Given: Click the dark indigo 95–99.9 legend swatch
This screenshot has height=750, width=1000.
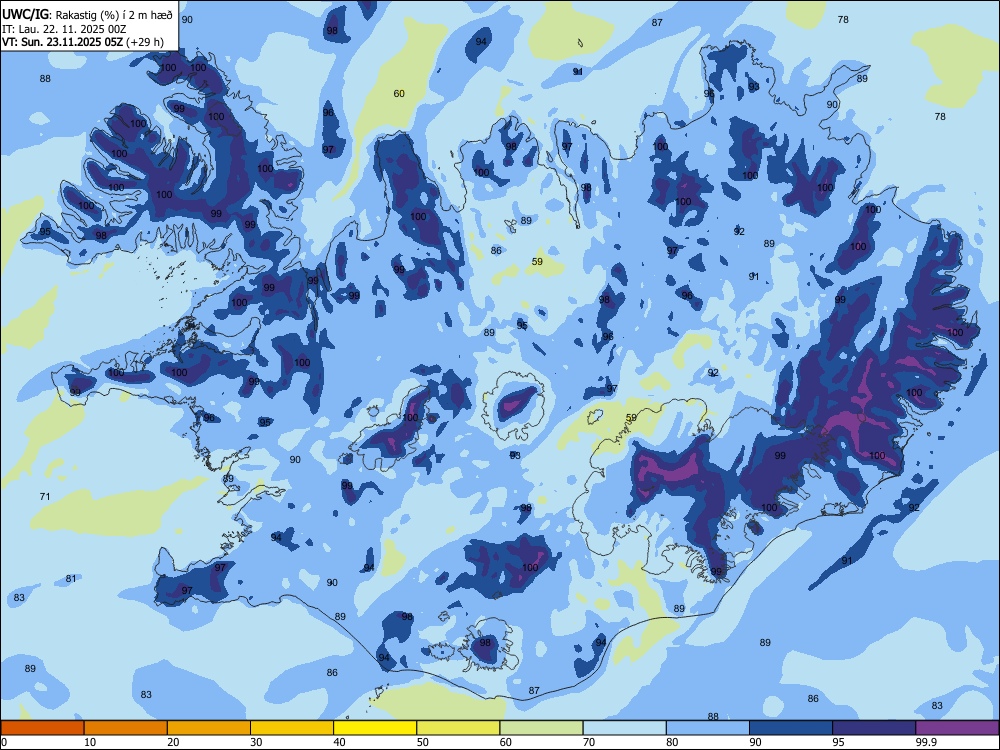Looking at the screenshot, I should (x=874, y=728).
